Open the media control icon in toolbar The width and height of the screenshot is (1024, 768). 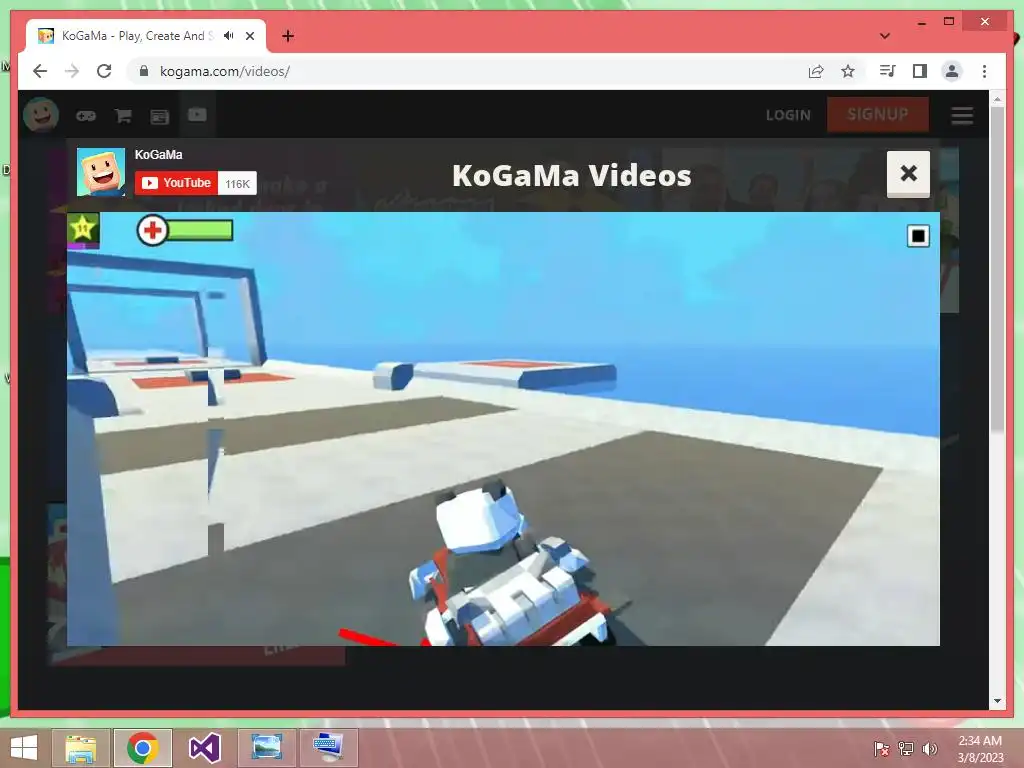click(x=888, y=71)
